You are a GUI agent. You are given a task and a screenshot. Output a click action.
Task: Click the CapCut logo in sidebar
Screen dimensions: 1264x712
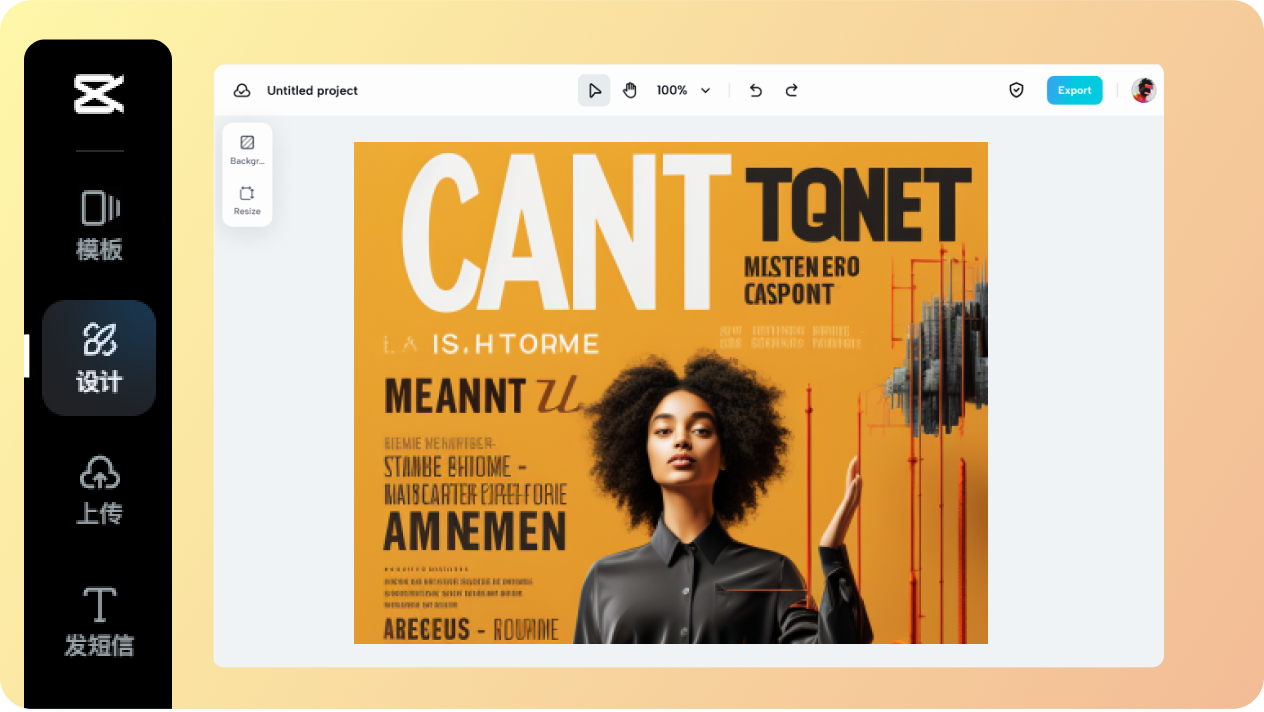[99, 94]
